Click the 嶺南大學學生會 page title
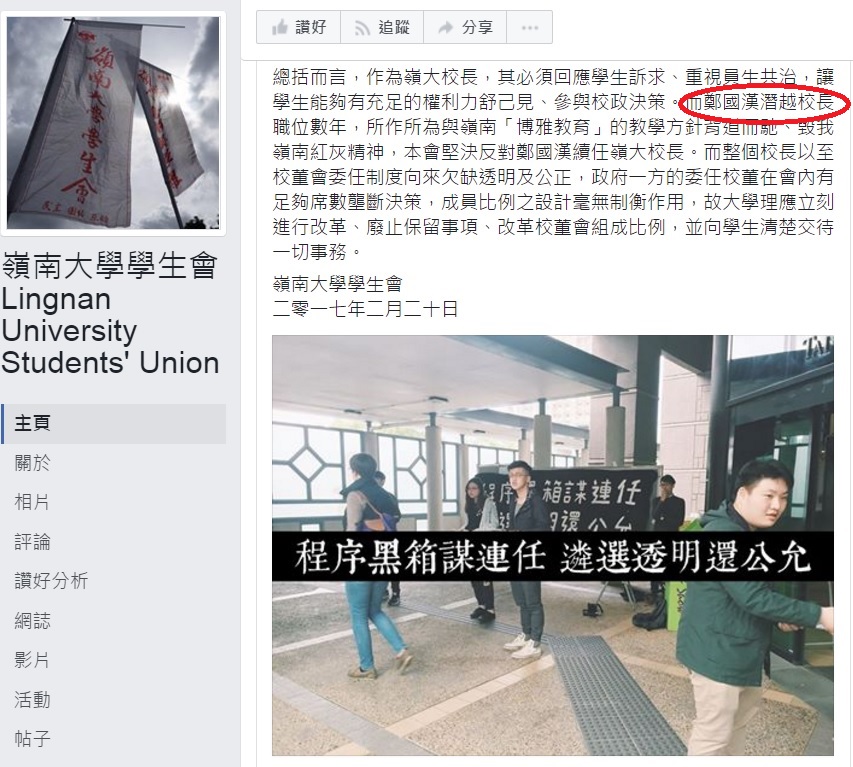 pyautogui.click(x=110, y=265)
